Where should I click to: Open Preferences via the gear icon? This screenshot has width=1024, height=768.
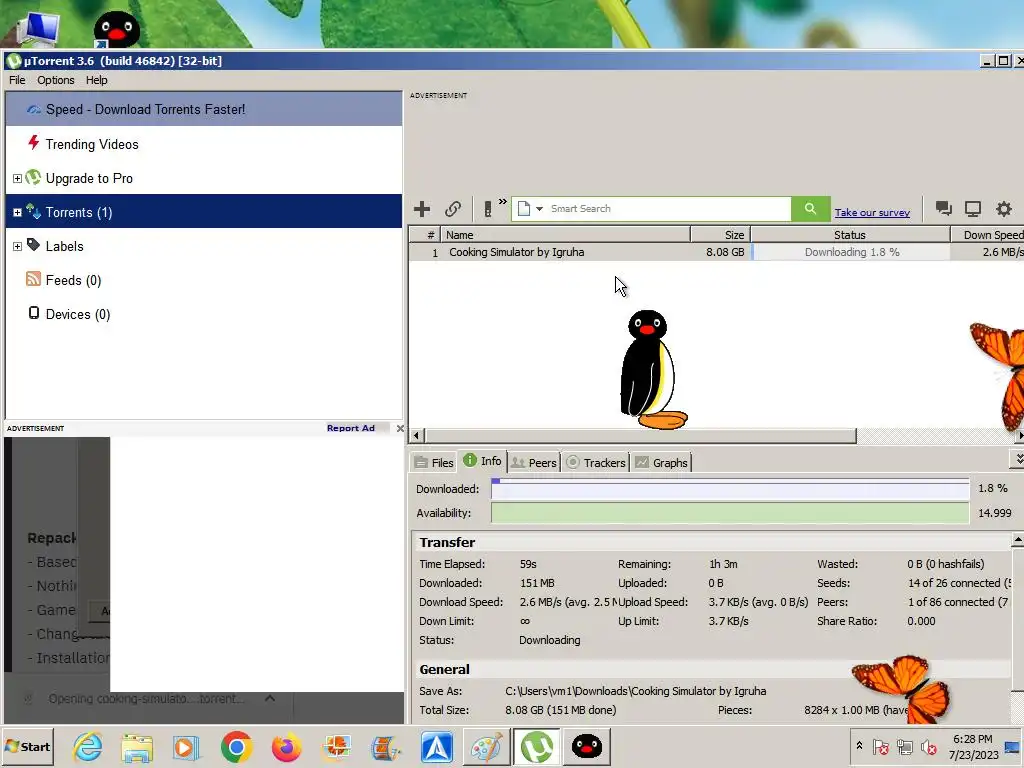click(x=1004, y=209)
